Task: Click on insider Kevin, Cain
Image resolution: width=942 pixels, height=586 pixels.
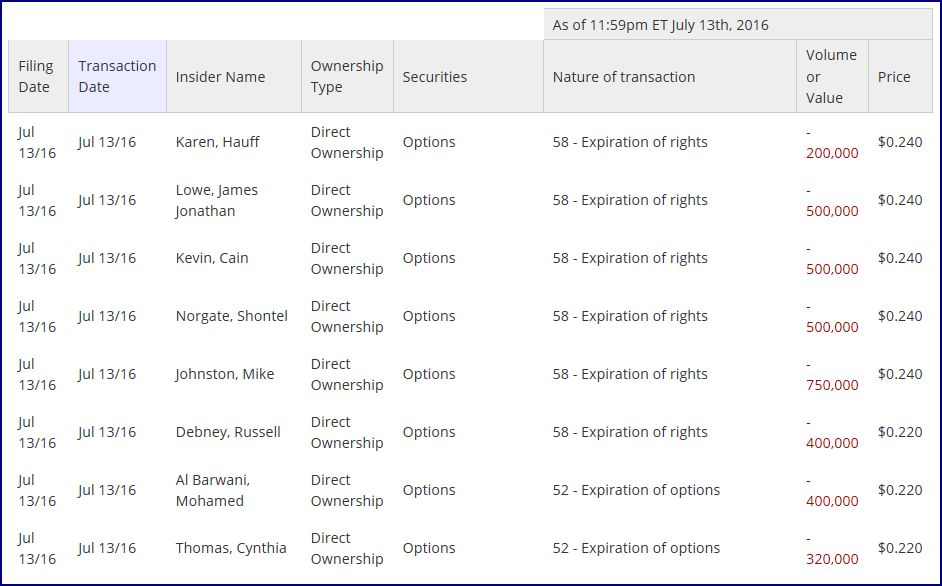Action: point(212,258)
